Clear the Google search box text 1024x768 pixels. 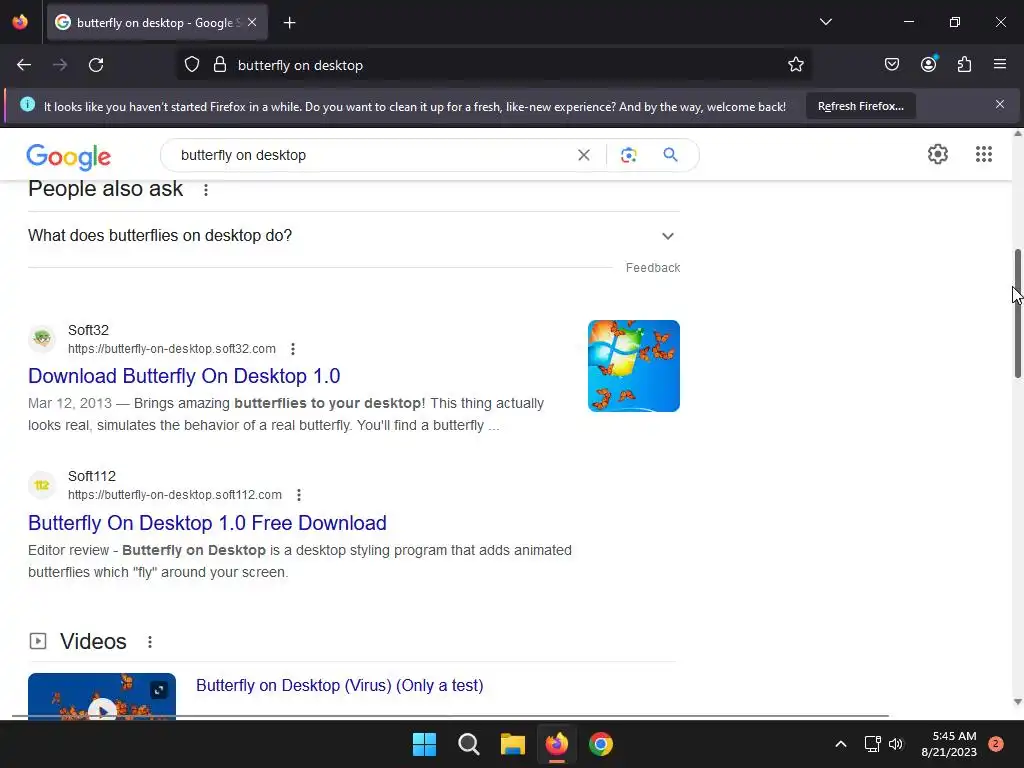(584, 155)
